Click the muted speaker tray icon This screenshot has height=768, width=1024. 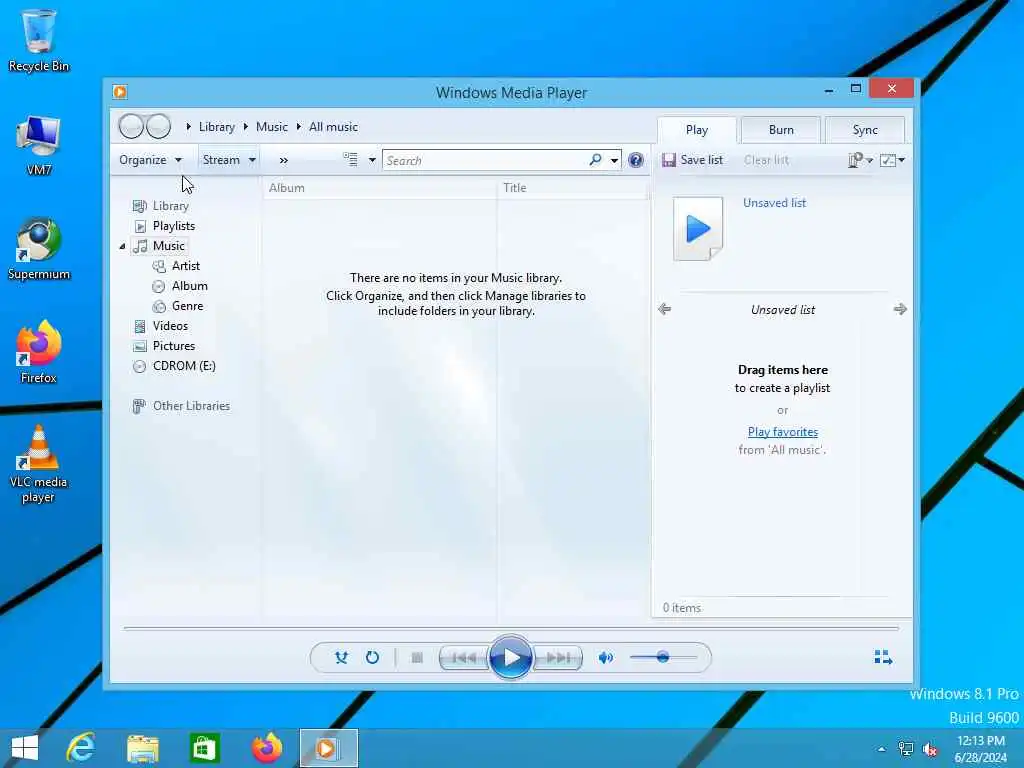[929, 749]
